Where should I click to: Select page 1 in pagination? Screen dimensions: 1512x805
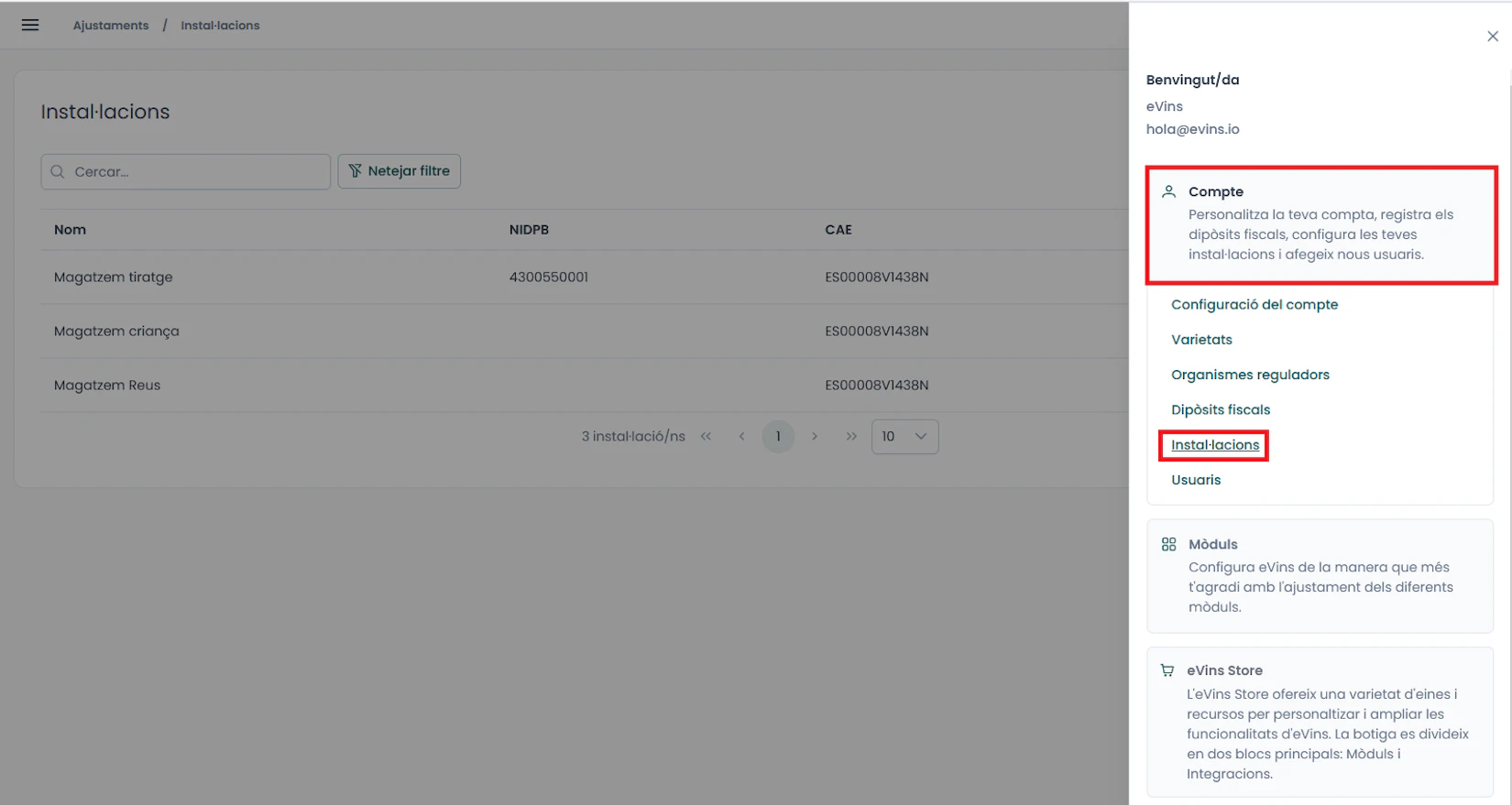778,437
